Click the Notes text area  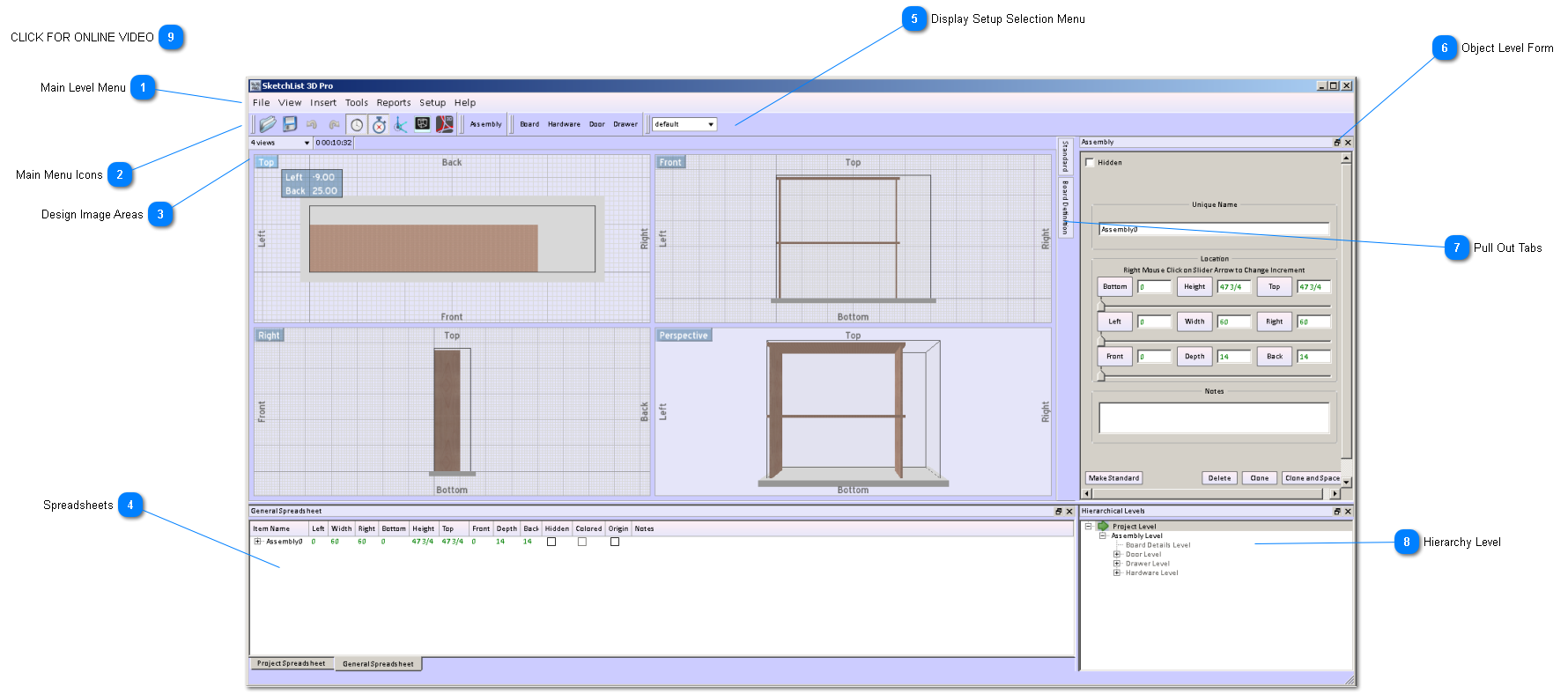click(1214, 418)
